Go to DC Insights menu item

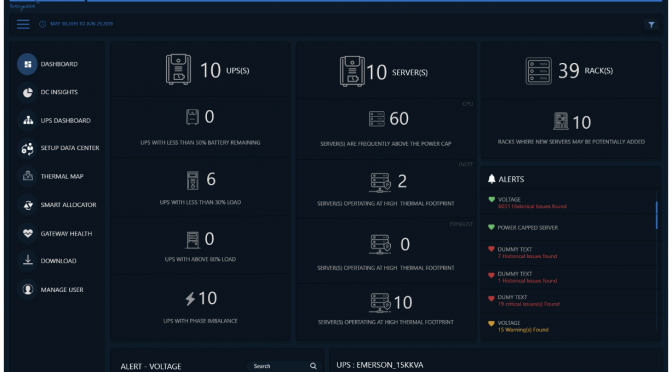[59, 93]
